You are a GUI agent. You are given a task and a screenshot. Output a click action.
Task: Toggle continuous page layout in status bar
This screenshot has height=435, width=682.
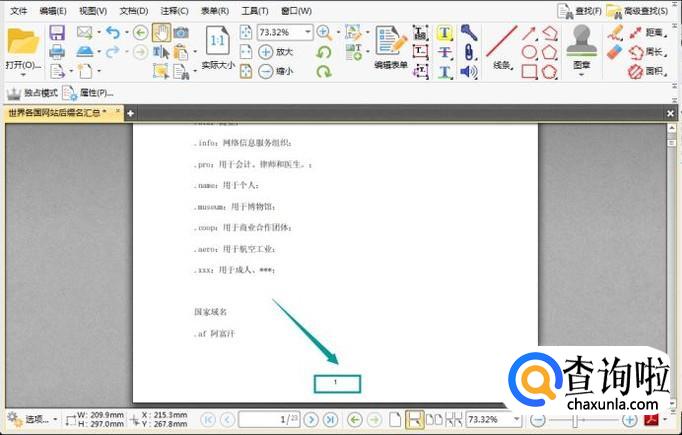(x=415, y=420)
